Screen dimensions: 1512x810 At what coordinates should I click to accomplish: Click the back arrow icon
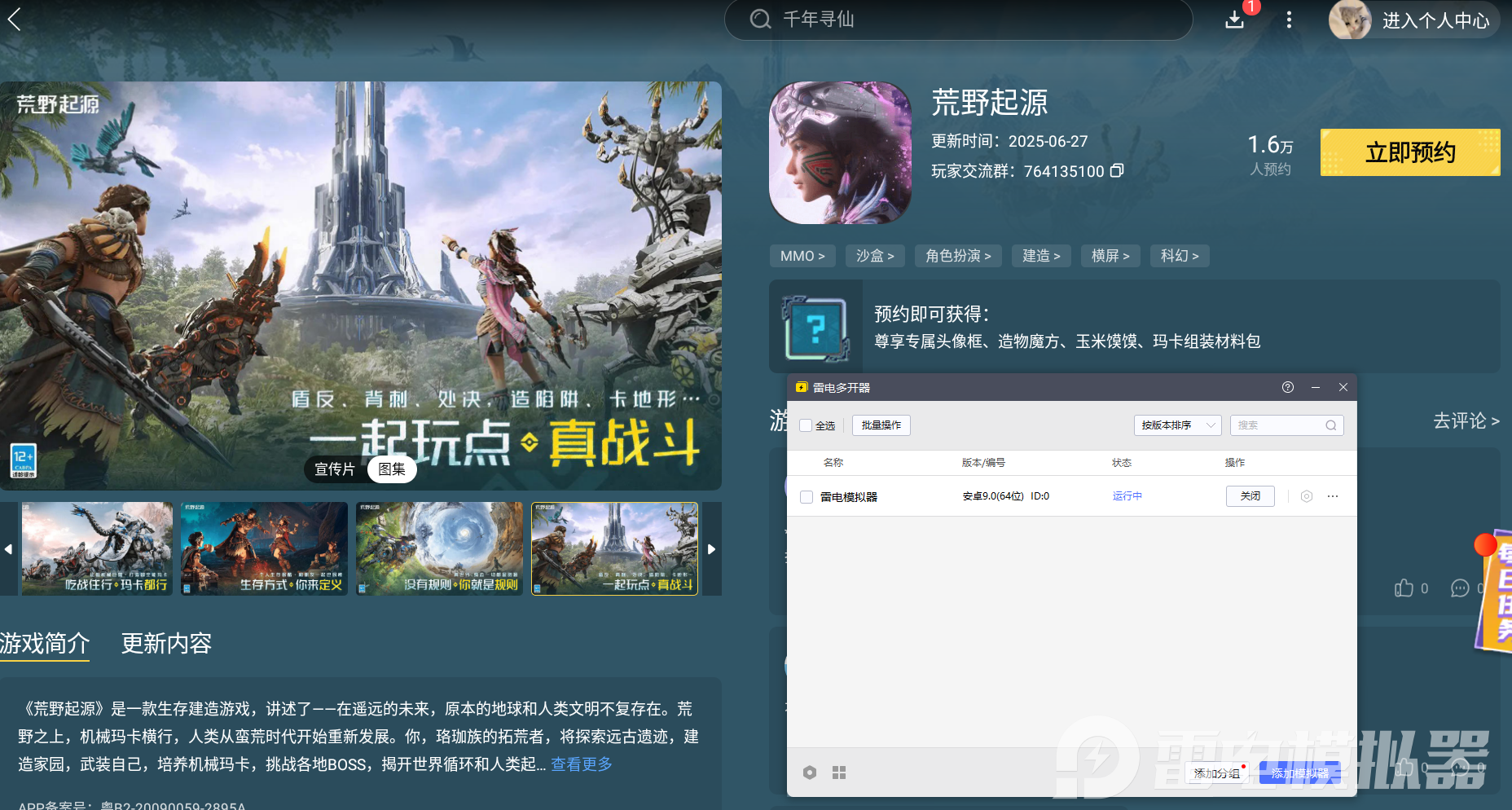click(x=15, y=20)
